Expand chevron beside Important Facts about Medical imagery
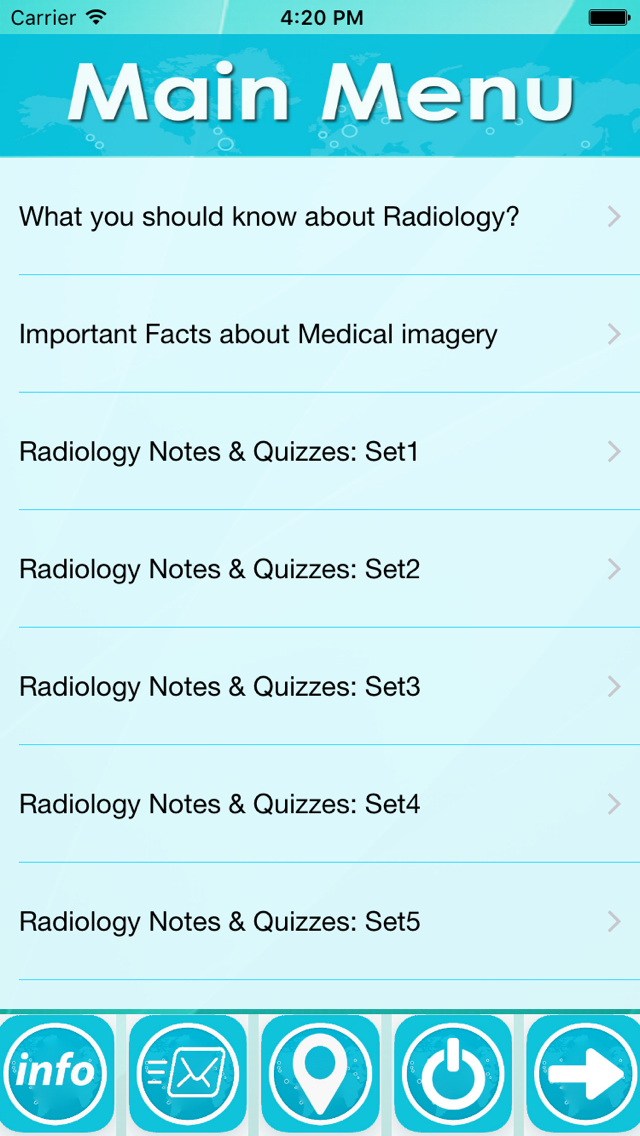 [x=615, y=334]
